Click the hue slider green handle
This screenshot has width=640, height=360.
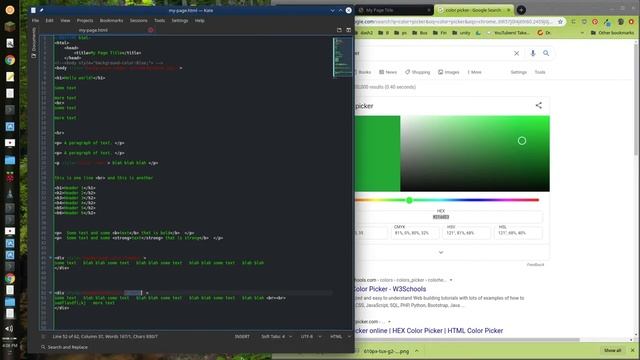click(x=409, y=200)
